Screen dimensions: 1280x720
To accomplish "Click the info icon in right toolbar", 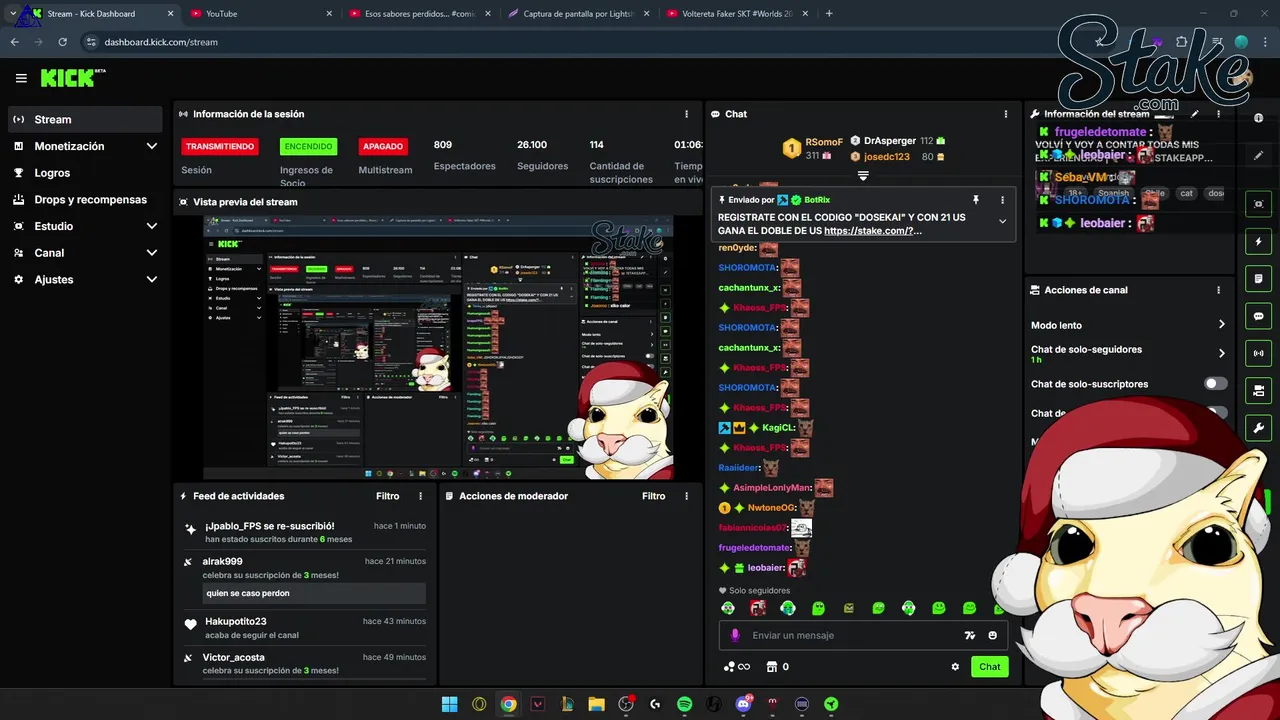I will pos(1259,118).
